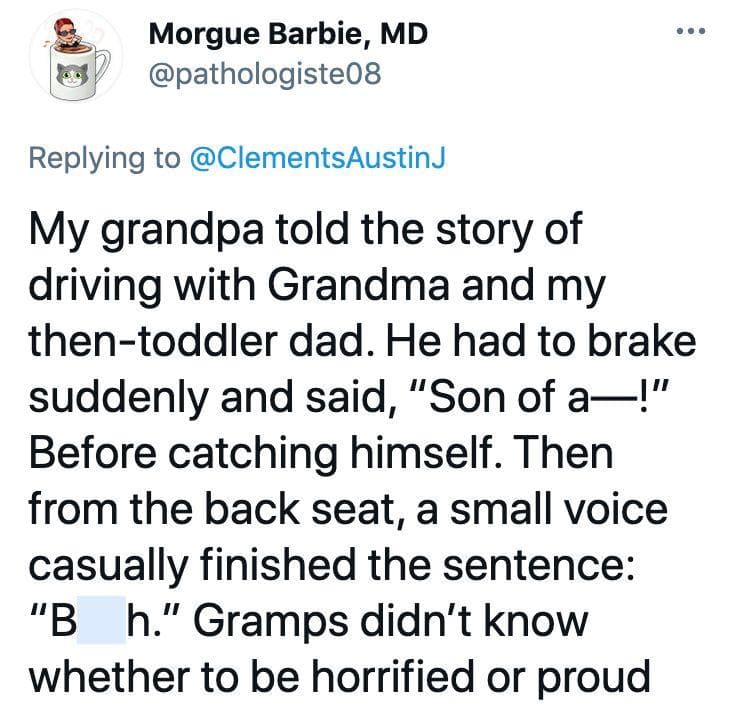The image size is (740, 724).
Task: View the Morgue Barbie profile avatar
Action: 77,56
